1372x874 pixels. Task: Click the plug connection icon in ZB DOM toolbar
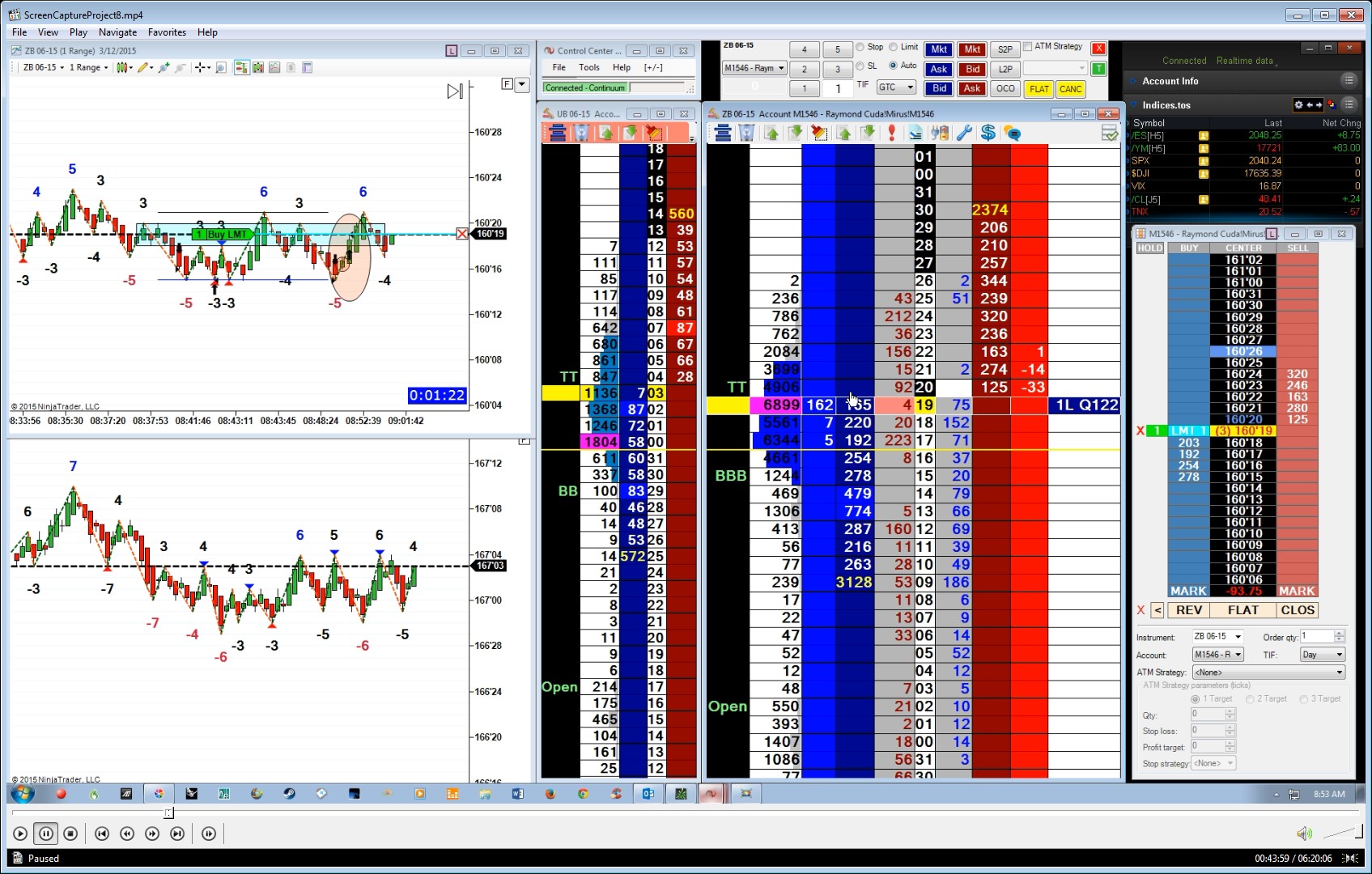[940, 133]
